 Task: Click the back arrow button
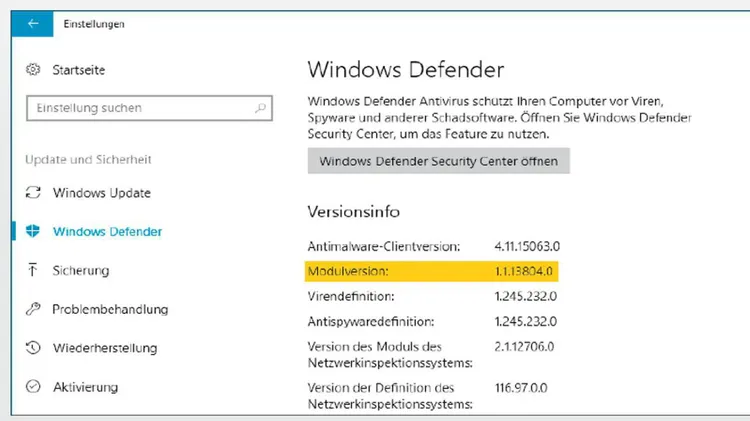pos(32,23)
